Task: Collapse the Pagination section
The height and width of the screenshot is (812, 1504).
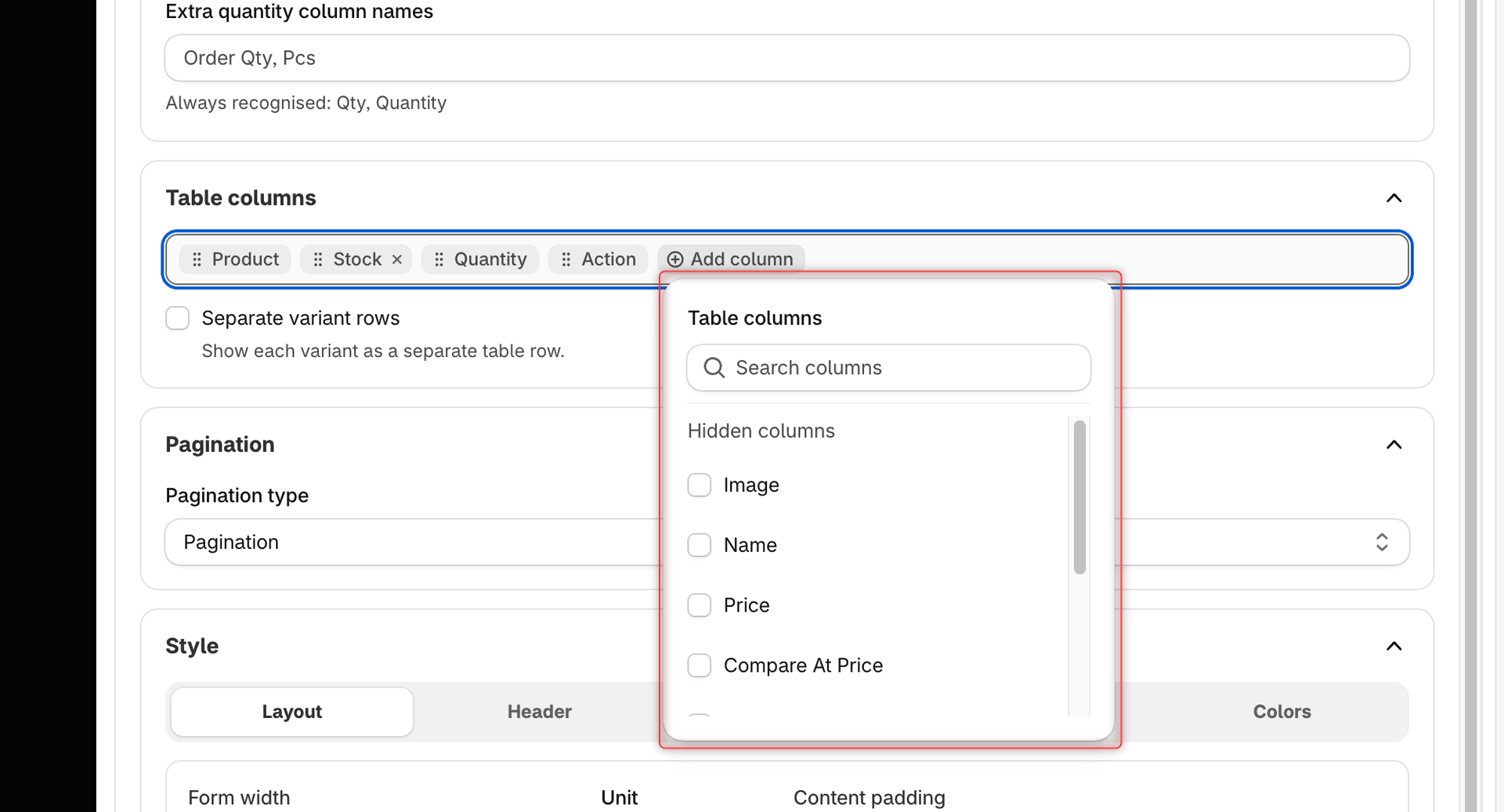Action: point(1394,445)
